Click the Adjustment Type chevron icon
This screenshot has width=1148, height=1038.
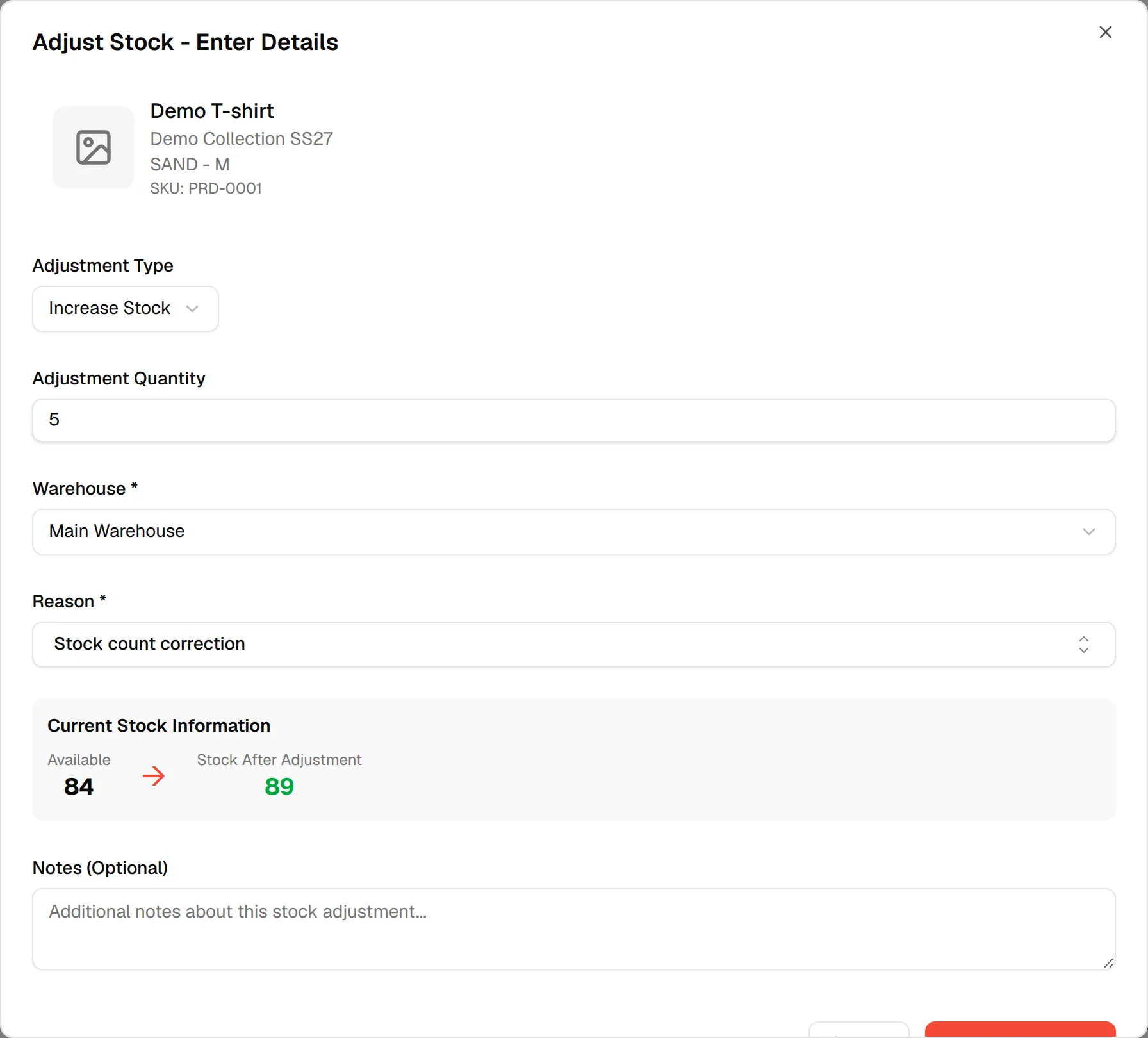point(192,309)
